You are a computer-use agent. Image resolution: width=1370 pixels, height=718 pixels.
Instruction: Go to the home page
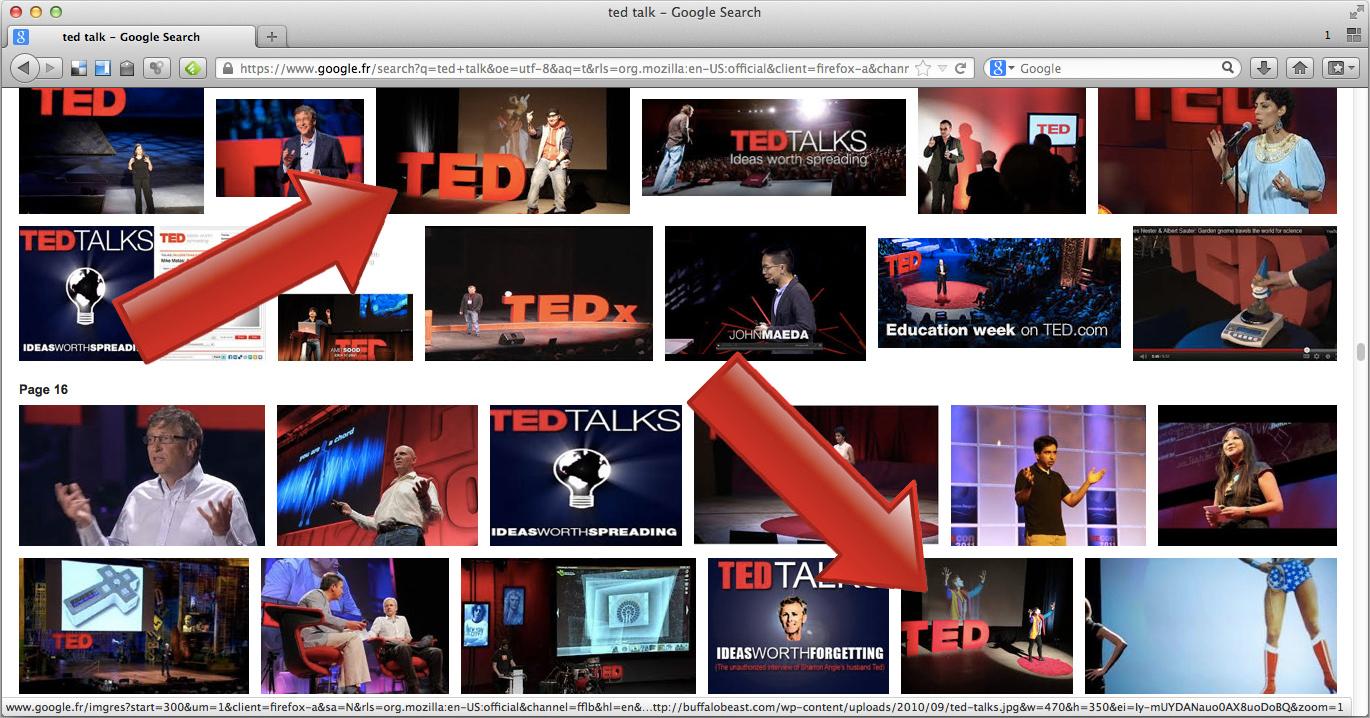[1300, 68]
